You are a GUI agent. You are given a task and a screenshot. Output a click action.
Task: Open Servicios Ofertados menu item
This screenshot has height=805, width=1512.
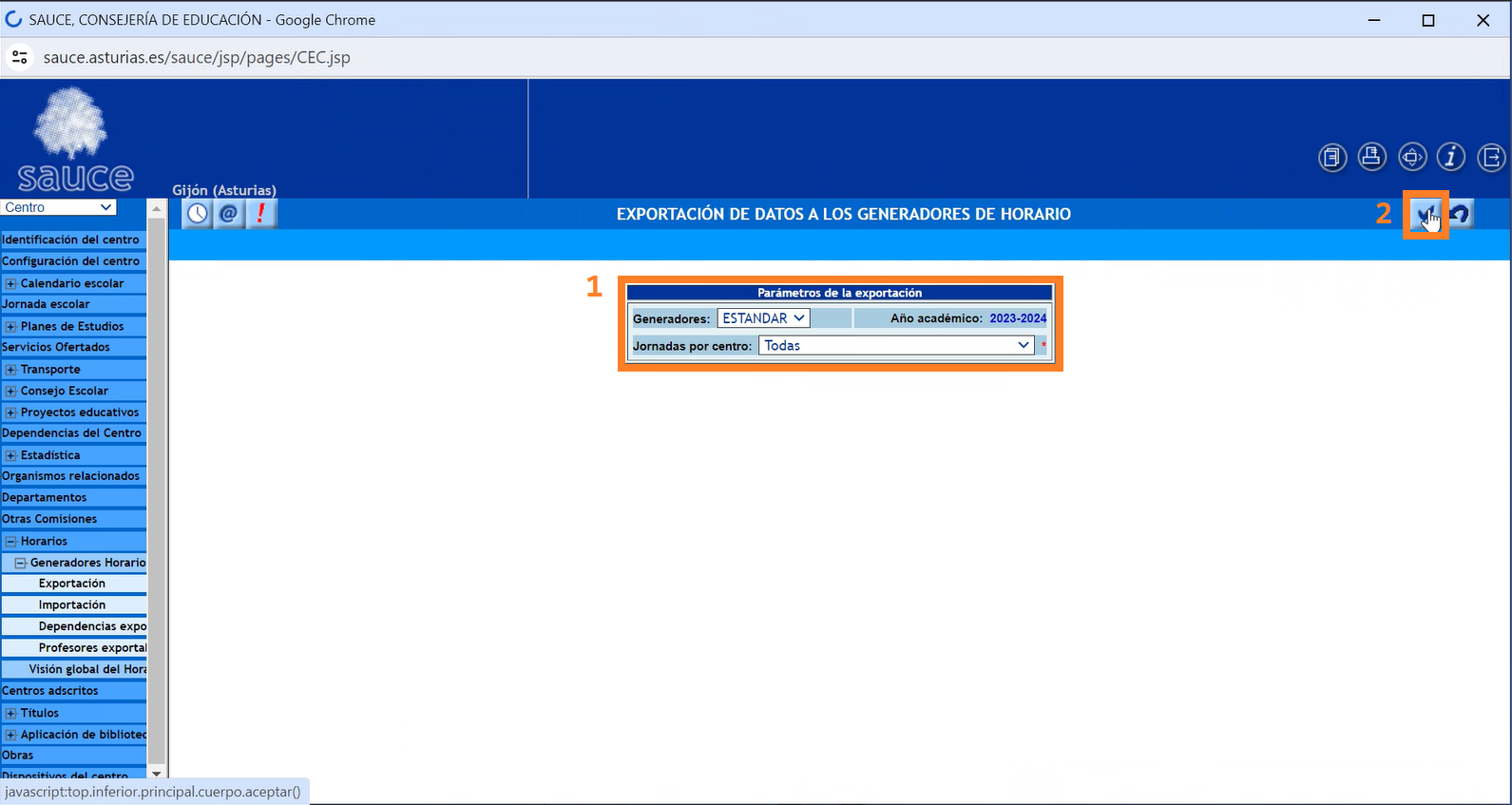tap(73, 347)
